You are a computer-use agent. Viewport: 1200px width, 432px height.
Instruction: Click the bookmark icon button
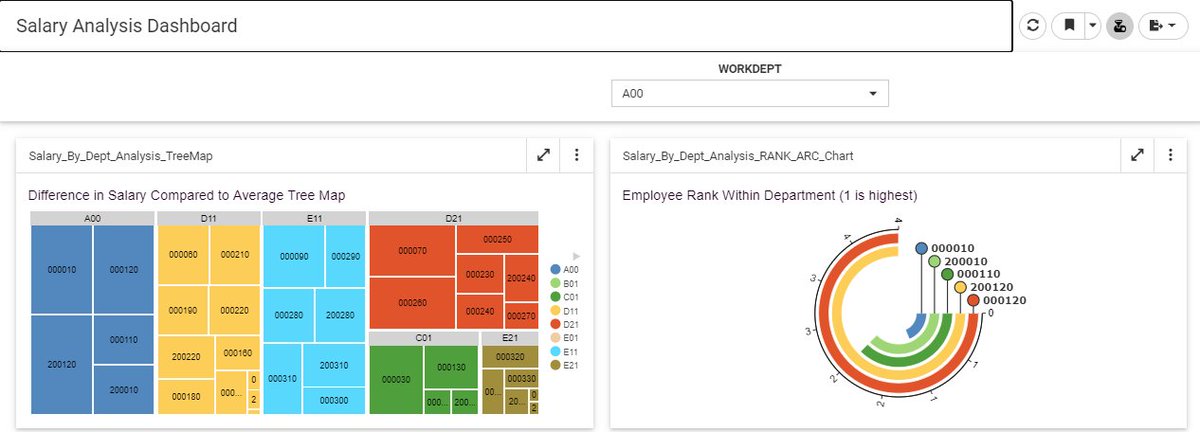point(1068,26)
